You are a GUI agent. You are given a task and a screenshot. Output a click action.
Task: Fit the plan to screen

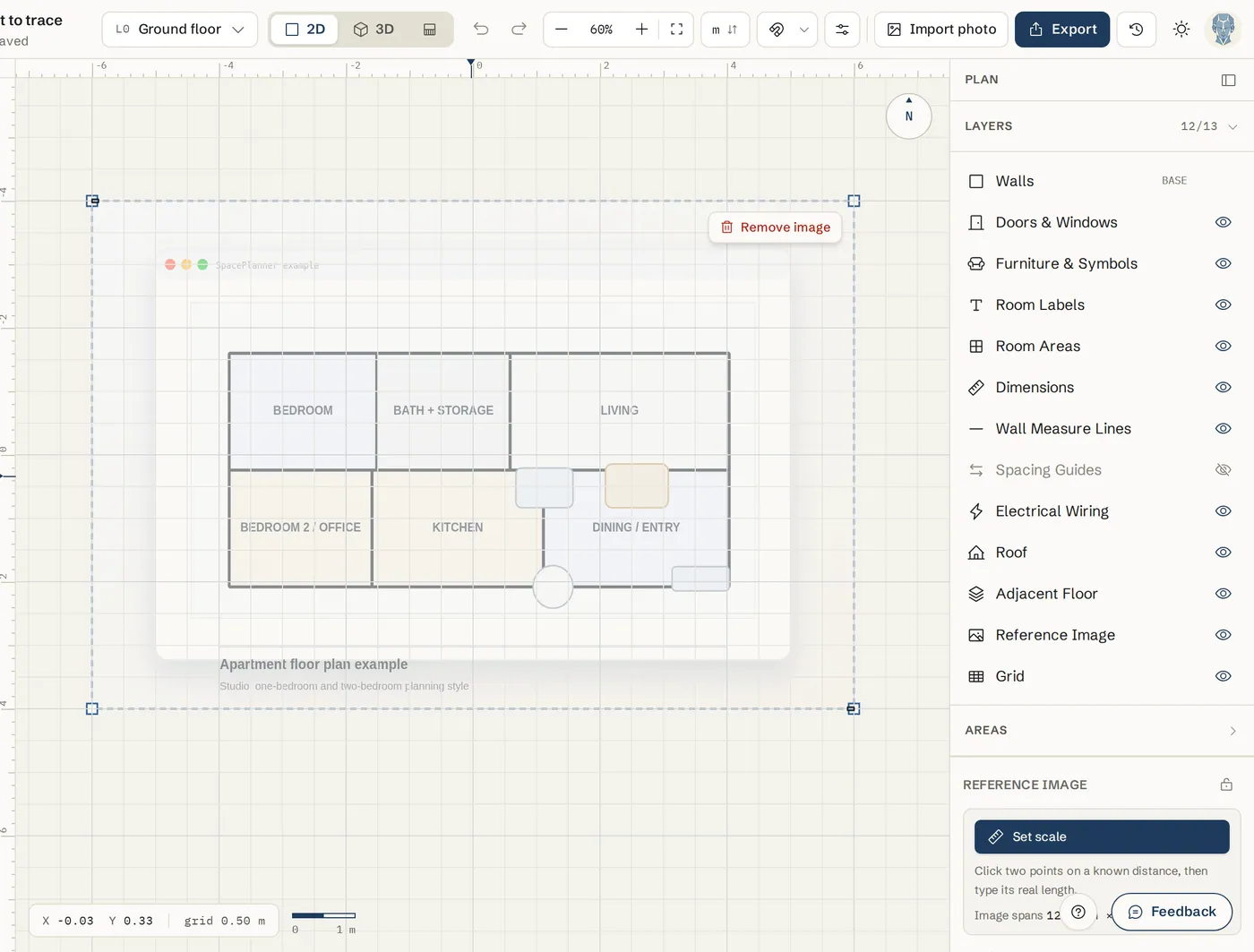pos(677,30)
